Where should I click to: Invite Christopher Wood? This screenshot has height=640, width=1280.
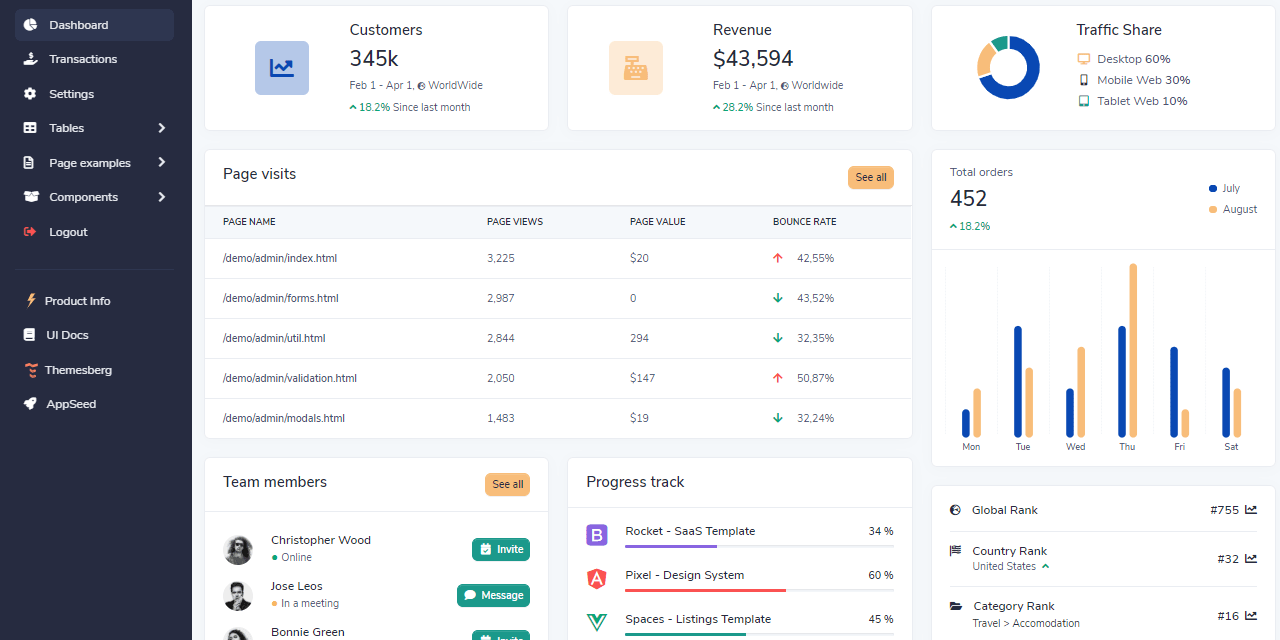[500, 549]
